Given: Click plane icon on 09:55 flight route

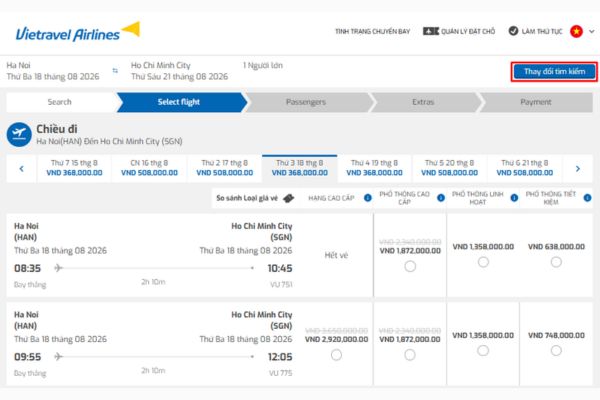Looking at the screenshot, I should coord(59,357).
